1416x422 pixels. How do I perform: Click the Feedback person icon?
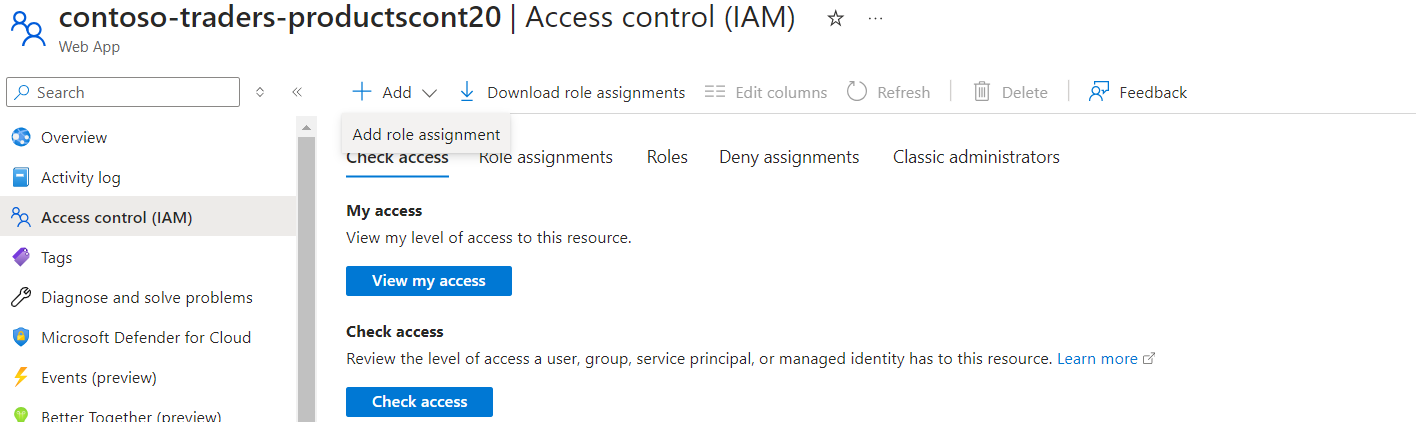[x=1099, y=92]
